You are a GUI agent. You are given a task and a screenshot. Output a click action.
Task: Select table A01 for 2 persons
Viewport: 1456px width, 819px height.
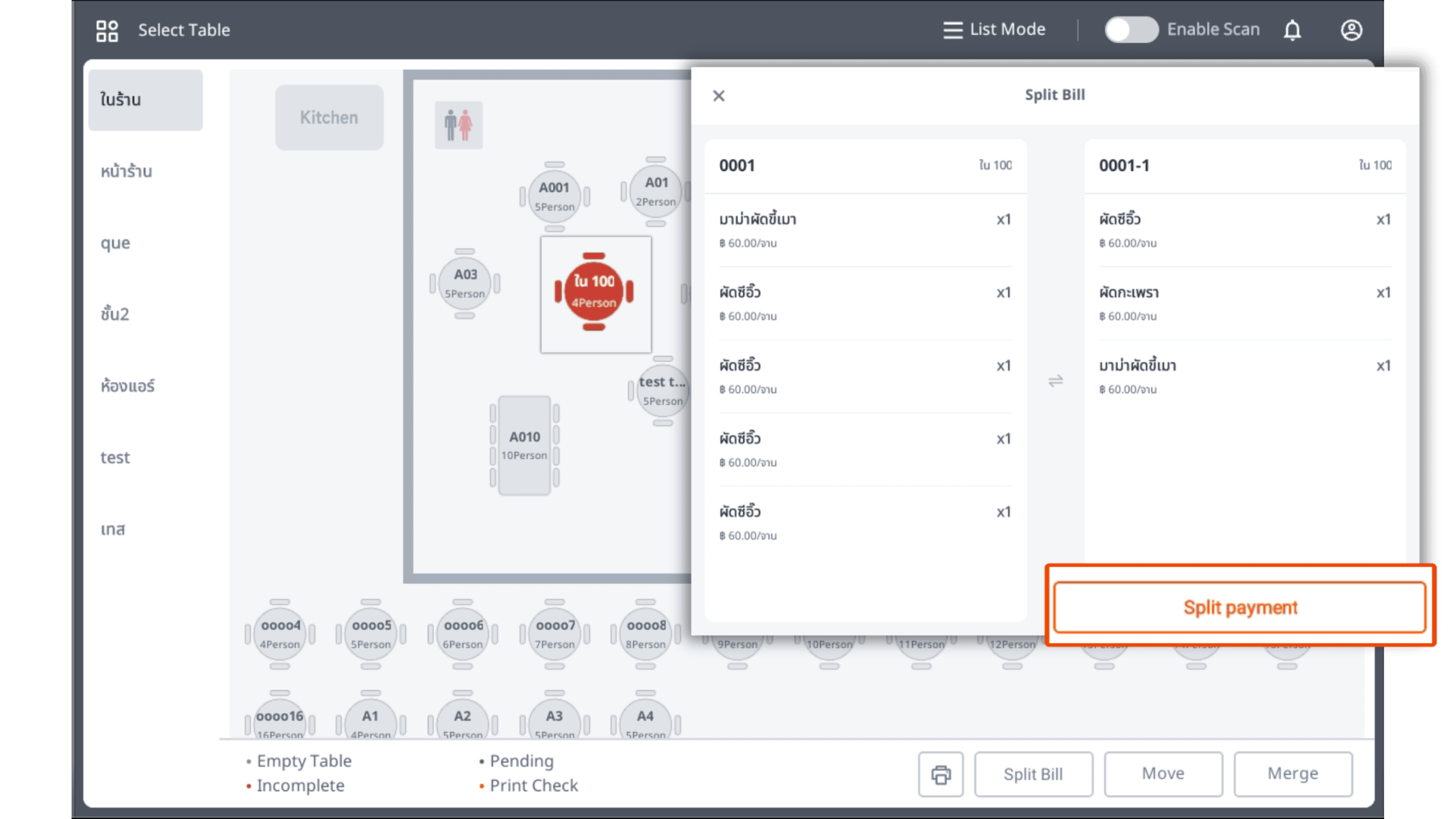pos(656,192)
